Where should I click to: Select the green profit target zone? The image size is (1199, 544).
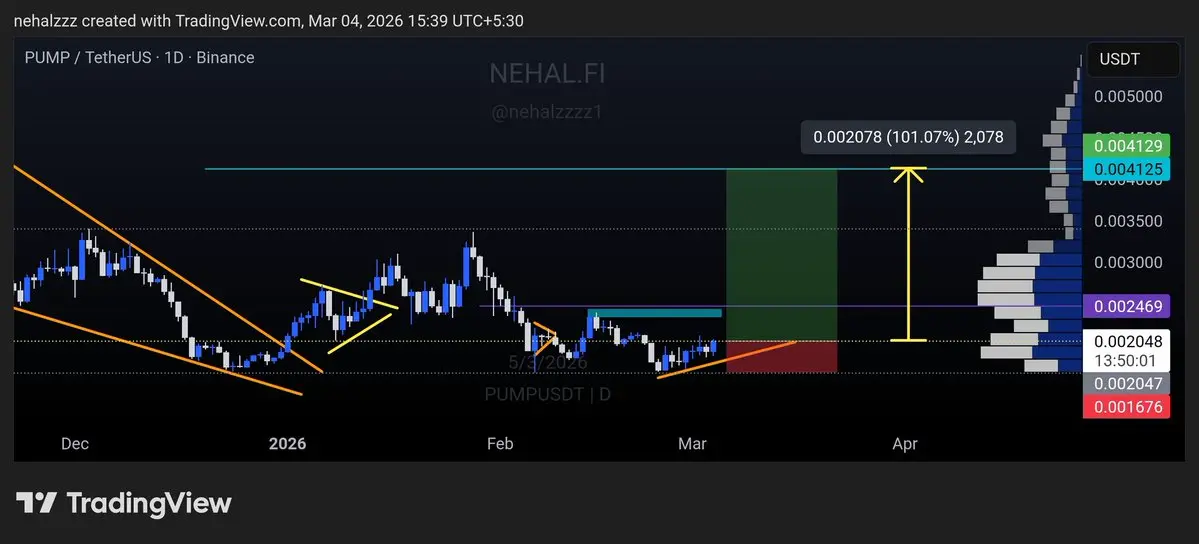coord(781,255)
